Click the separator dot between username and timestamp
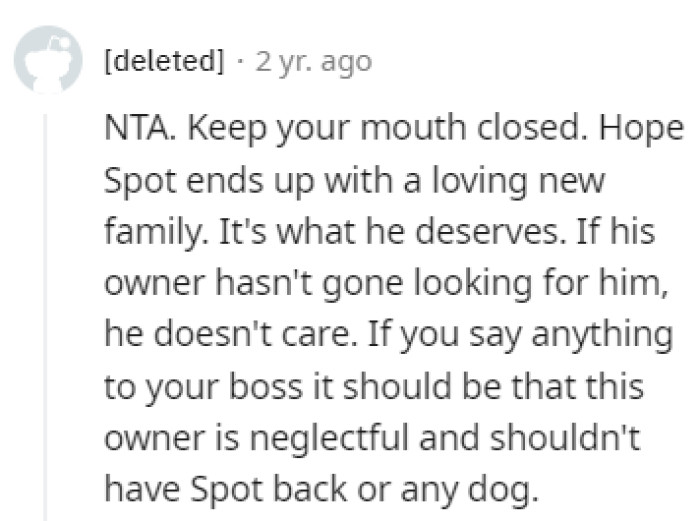Viewport: 700px width, 521px height. tap(241, 62)
